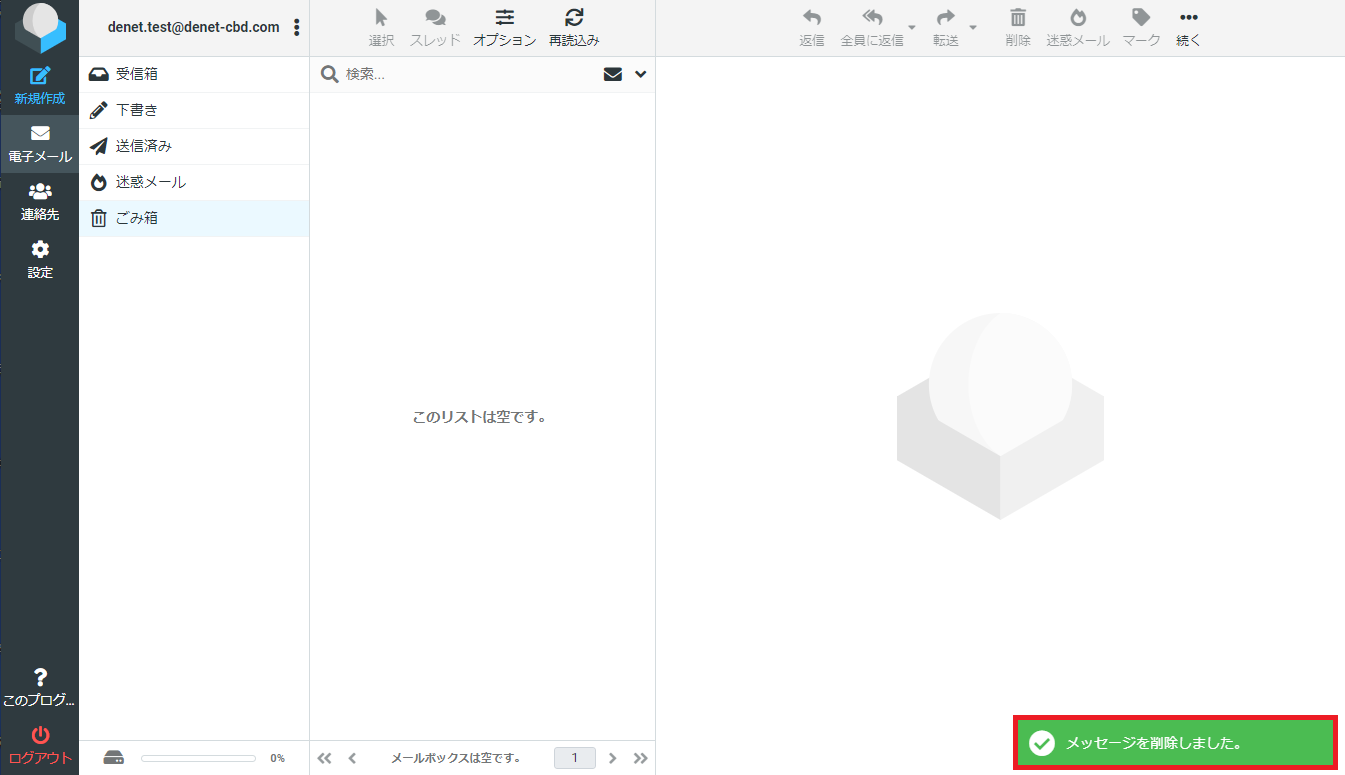
Task: Expand the search options chevron
Action: [x=641, y=74]
